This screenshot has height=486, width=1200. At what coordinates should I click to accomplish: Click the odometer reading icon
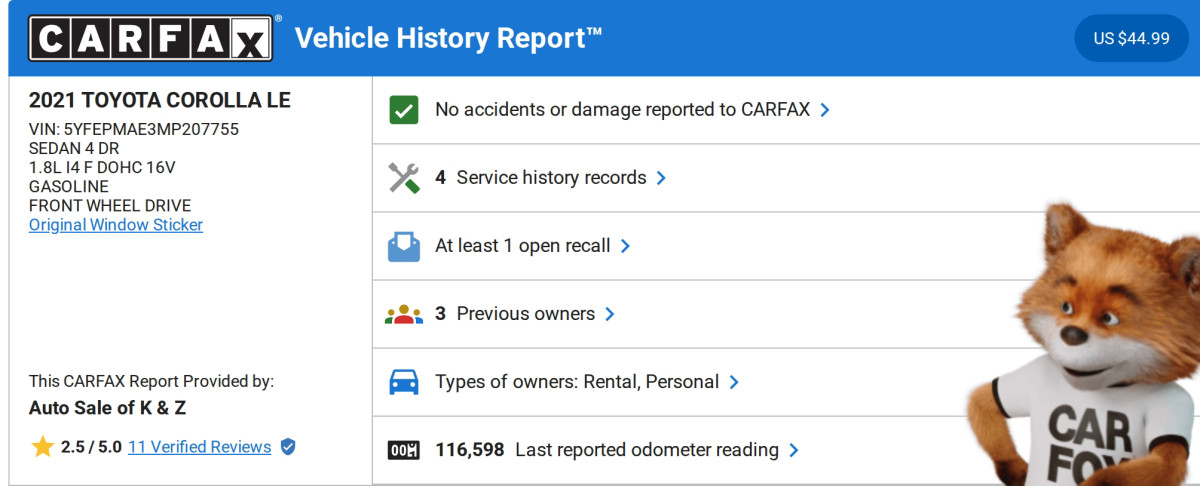pos(403,450)
